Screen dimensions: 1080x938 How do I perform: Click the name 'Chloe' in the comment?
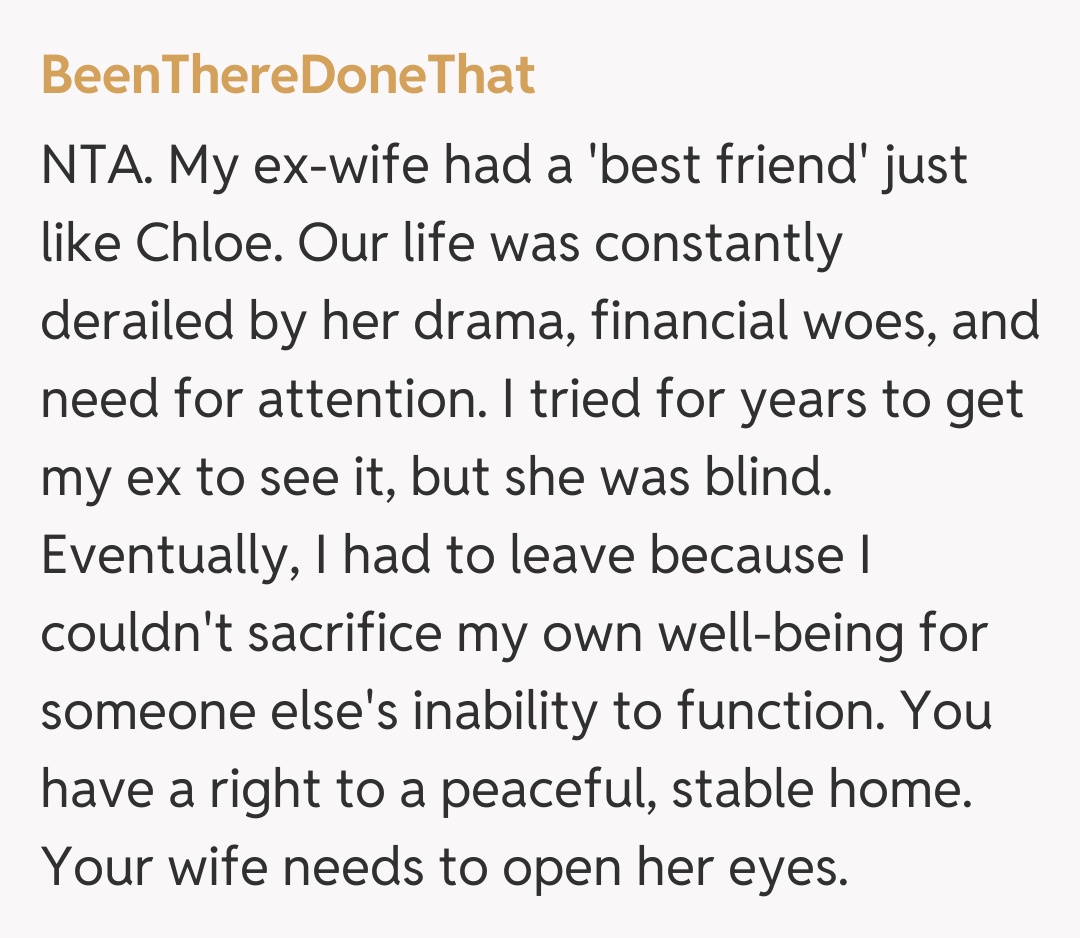[204, 244]
